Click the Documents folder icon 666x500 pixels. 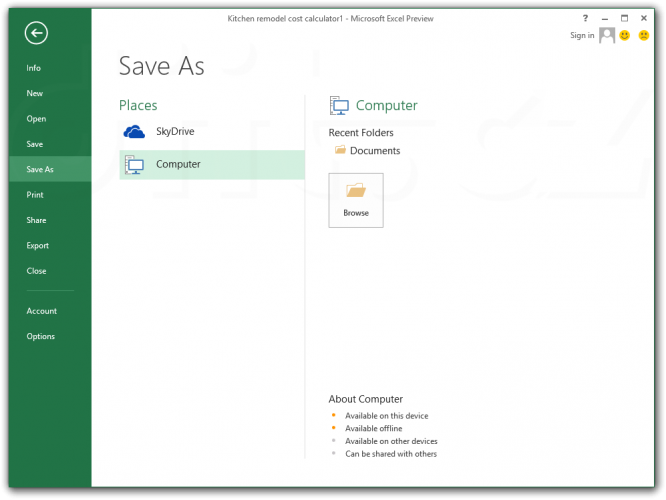tap(340, 150)
